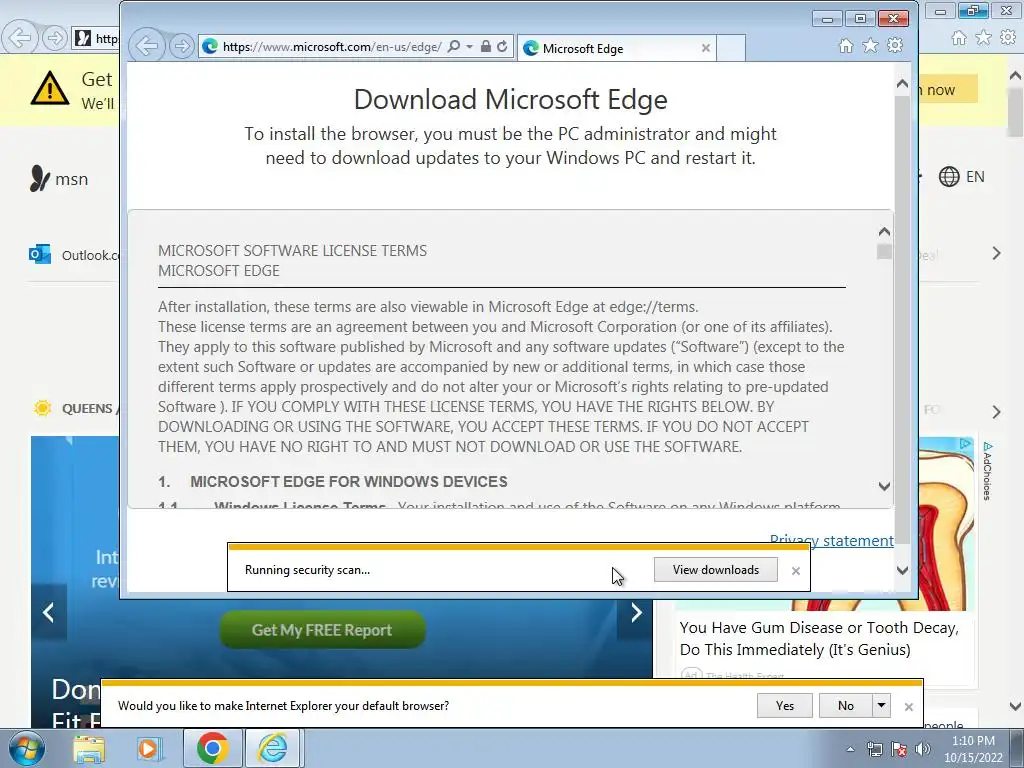
Task: Refresh the Microsoft Edge download page
Action: (502, 46)
